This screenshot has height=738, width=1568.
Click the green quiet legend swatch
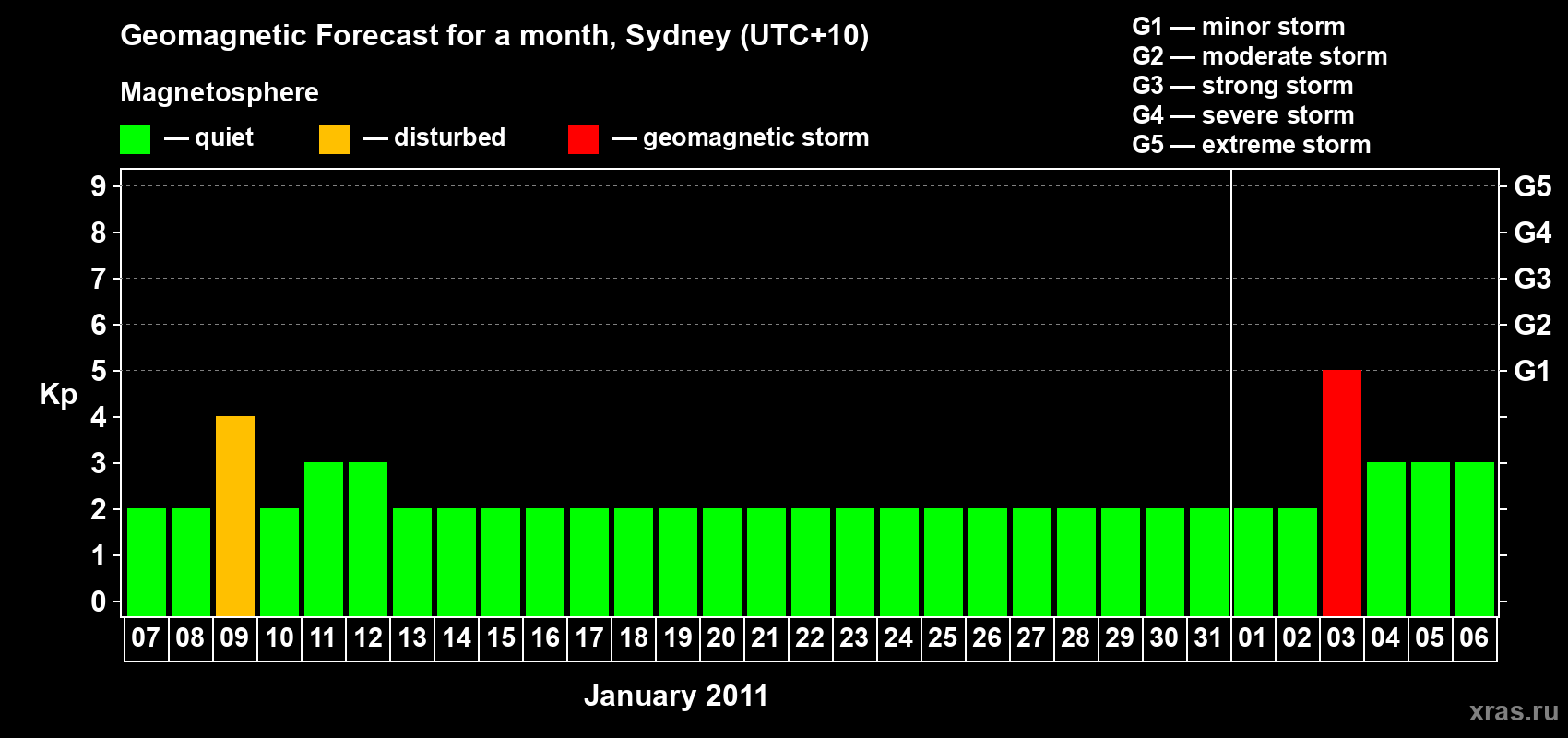[135, 139]
